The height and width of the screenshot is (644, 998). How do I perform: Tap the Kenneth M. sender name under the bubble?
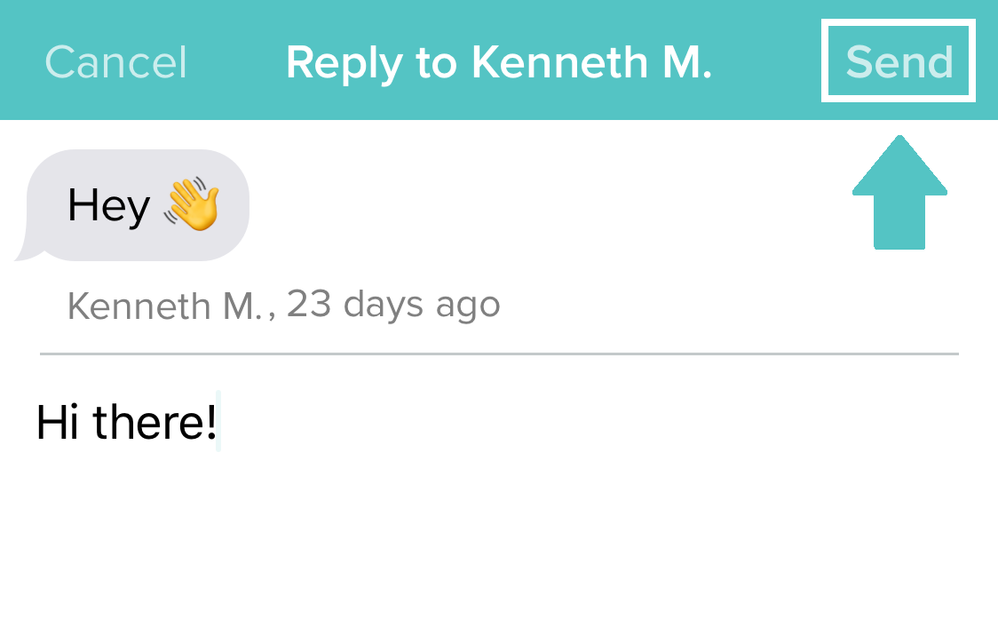point(163,305)
